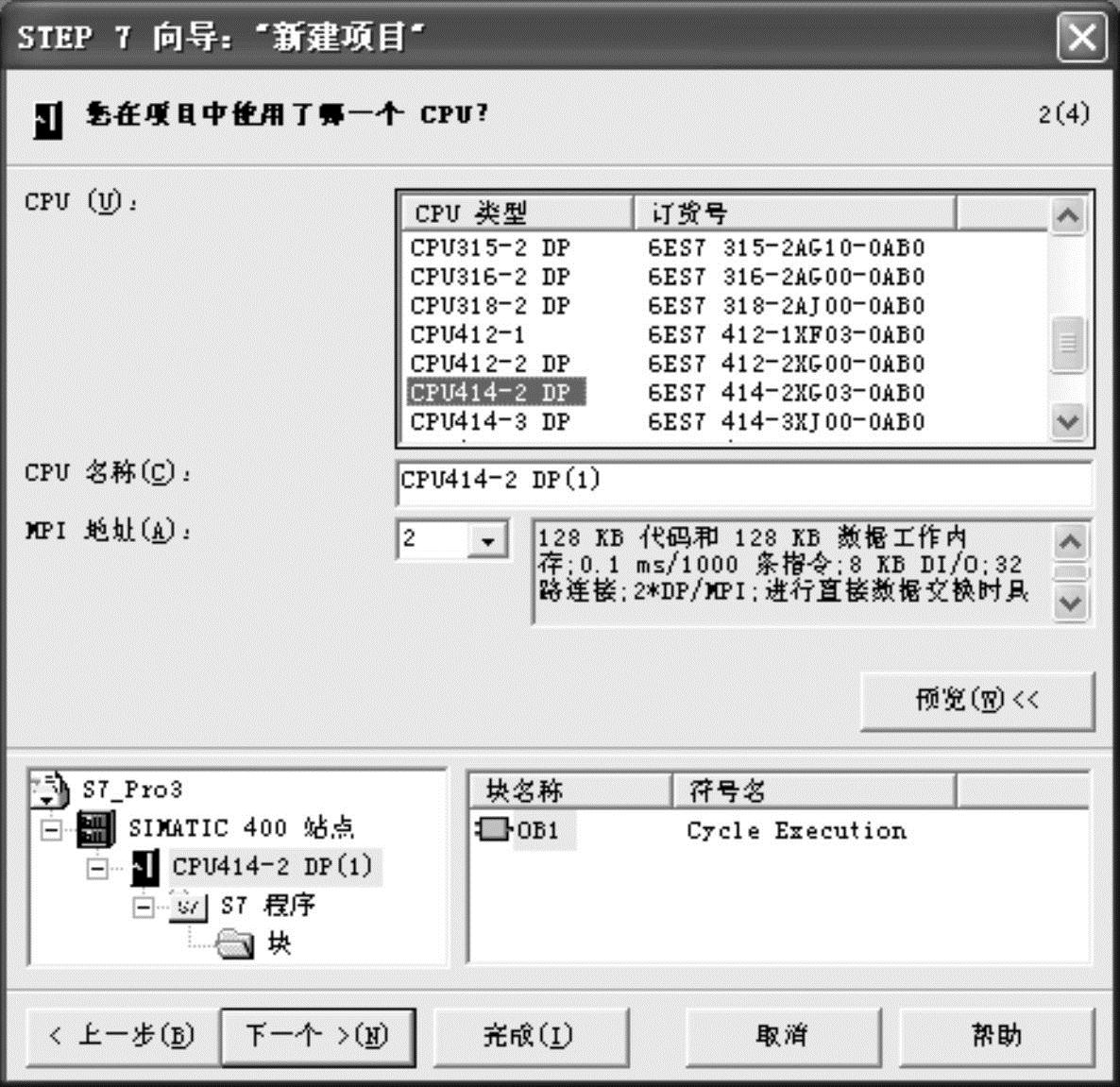Click the CPU list scrollbar thumb
The width and height of the screenshot is (1120, 1087).
[1067, 344]
